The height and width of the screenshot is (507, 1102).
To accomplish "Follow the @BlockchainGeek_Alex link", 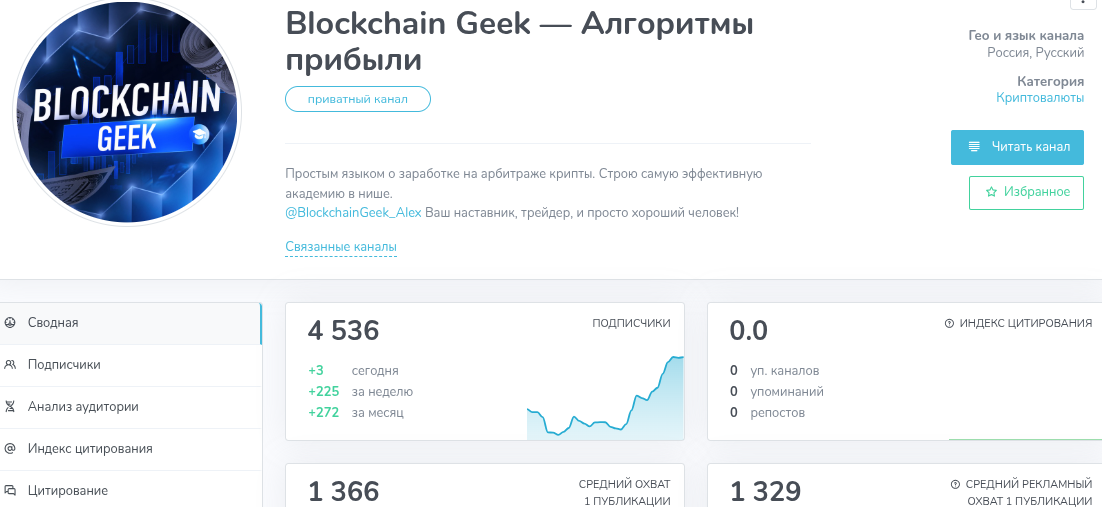I will [x=353, y=213].
